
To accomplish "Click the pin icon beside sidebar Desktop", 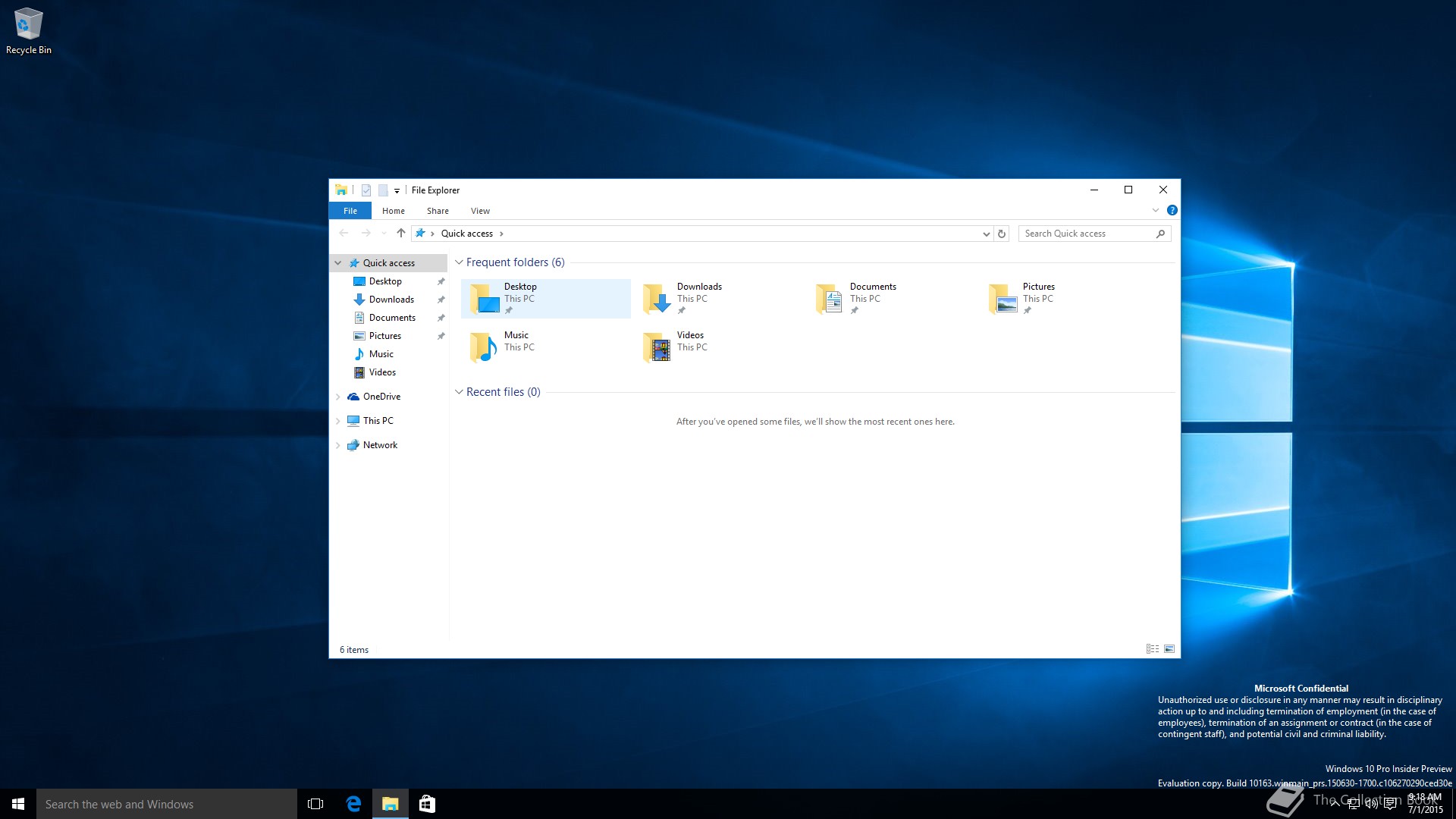I will tap(441, 281).
